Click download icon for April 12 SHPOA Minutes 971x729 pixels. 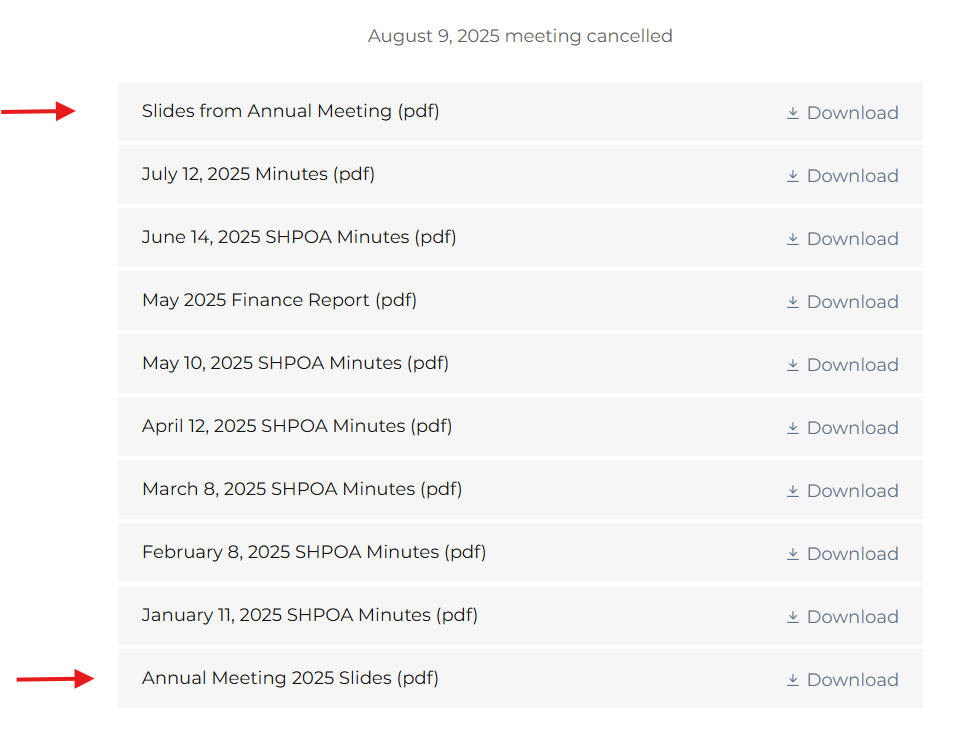pos(793,428)
